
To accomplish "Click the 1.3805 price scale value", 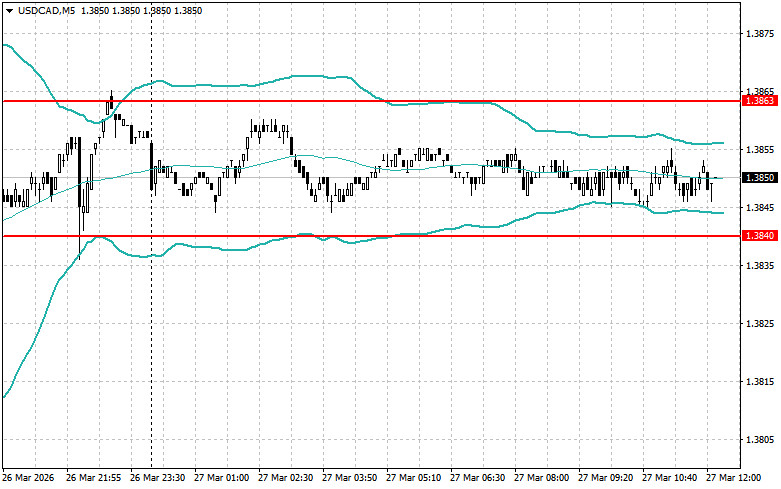I will pyautogui.click(x=760, y=440).
